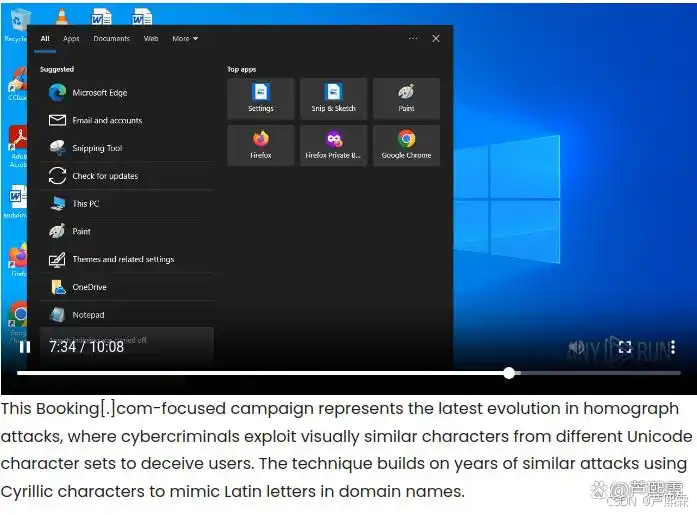Open Paint in the Suggested list
The width and height of the screenshot is (697, 515).
127,232
